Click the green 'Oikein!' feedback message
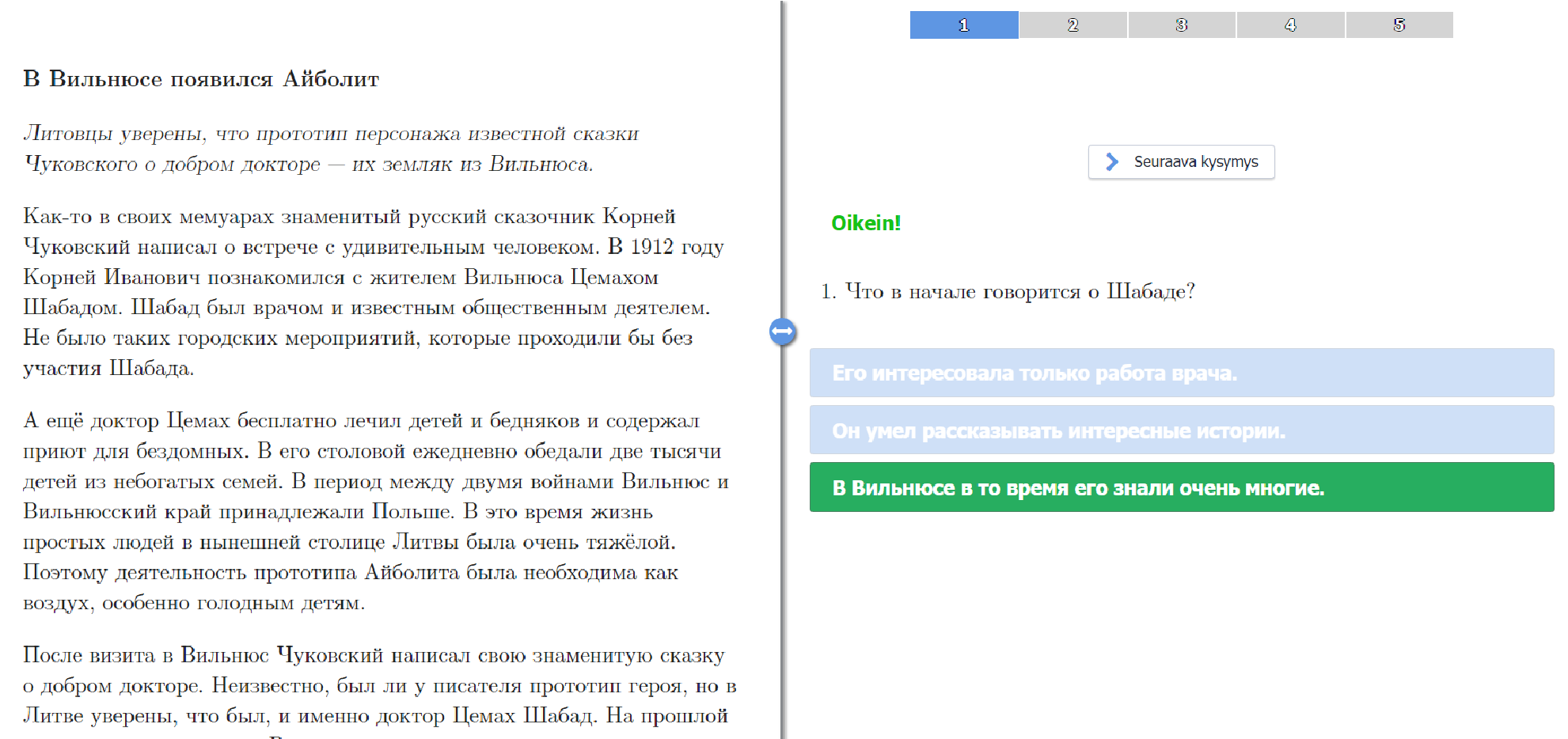This screenshot has width=1568, height=739. (865, 223)
